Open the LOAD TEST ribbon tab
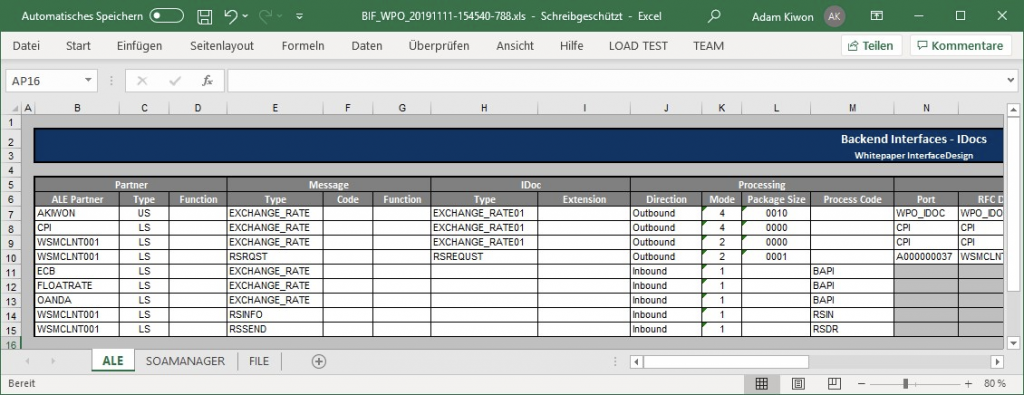1024x395 pixels. coord(638,46)
